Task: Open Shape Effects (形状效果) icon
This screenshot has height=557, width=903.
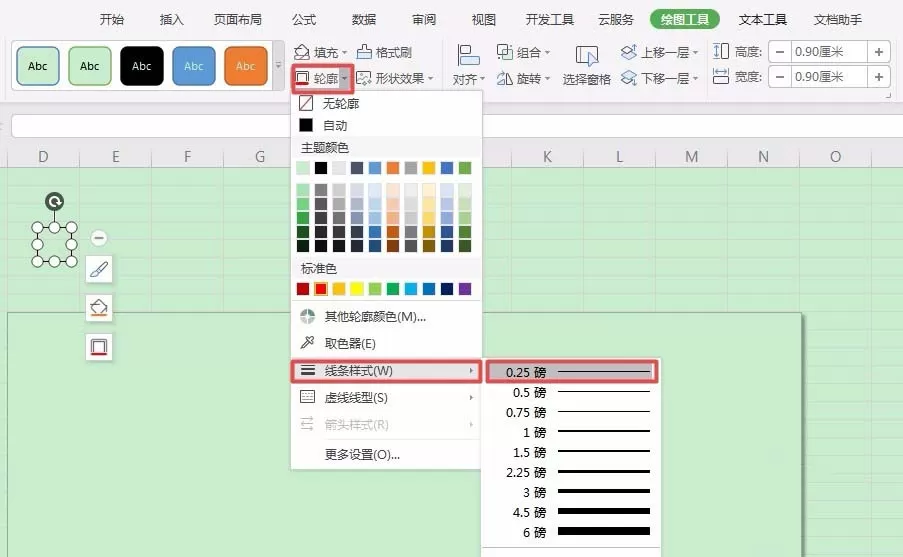Action: coord(363,78)
